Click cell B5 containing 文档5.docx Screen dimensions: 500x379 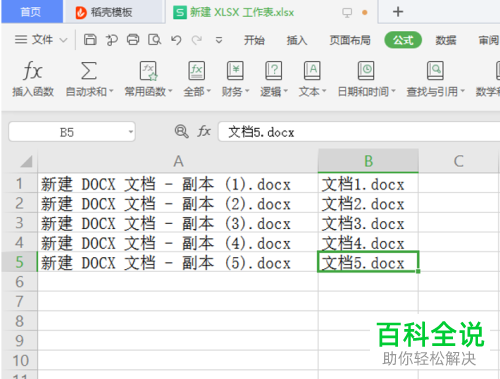pyautogui.click(x=368, y=262)
